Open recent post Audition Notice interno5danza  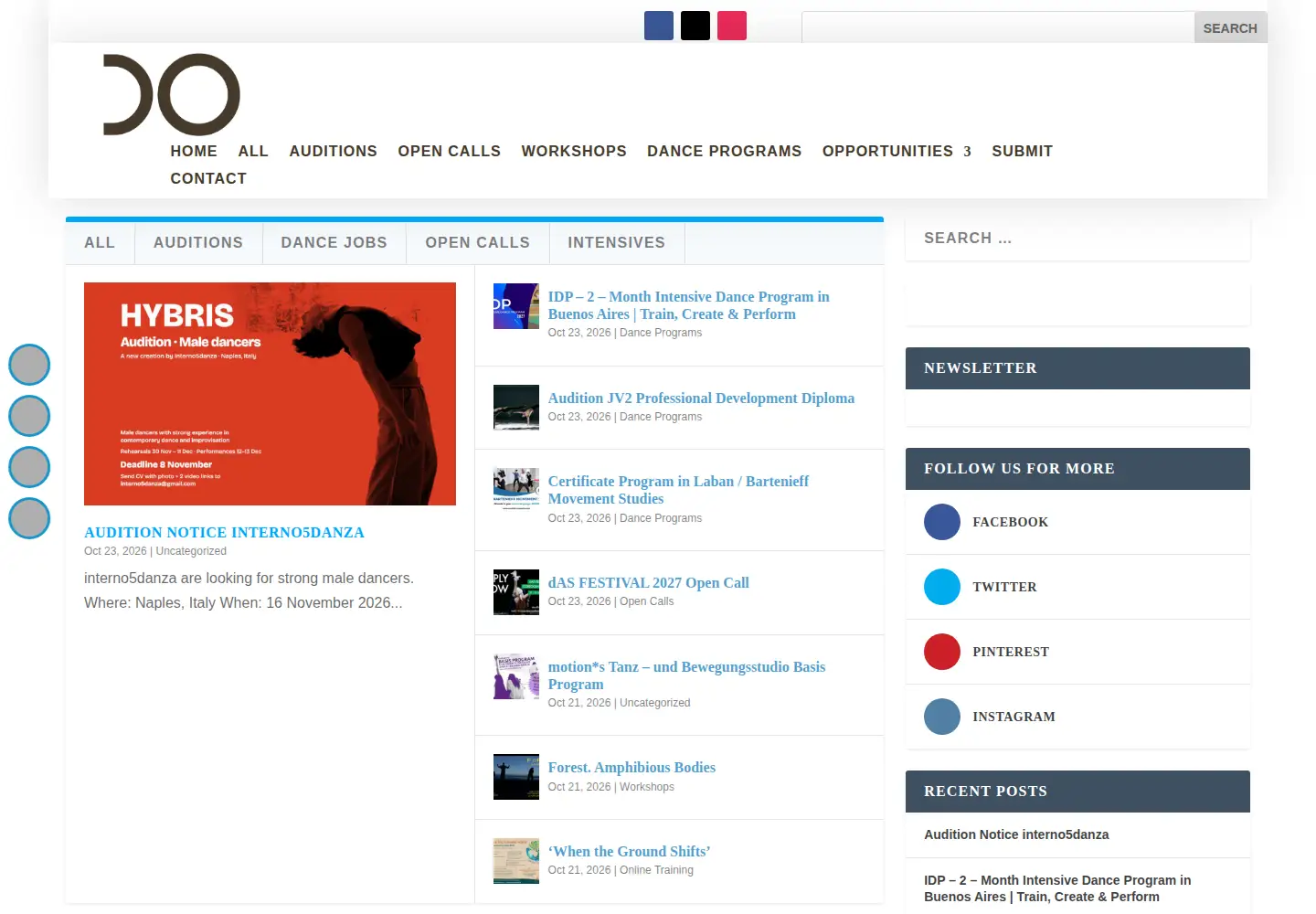pos(1016,834)
